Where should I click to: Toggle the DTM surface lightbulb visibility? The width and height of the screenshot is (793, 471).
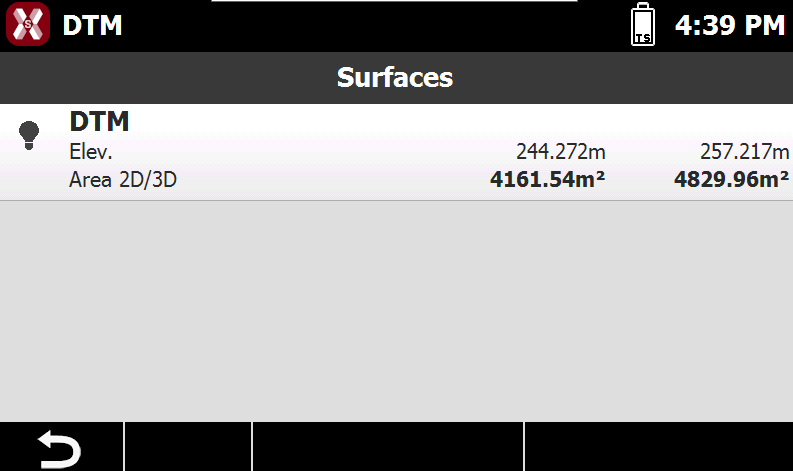[29, 136]
